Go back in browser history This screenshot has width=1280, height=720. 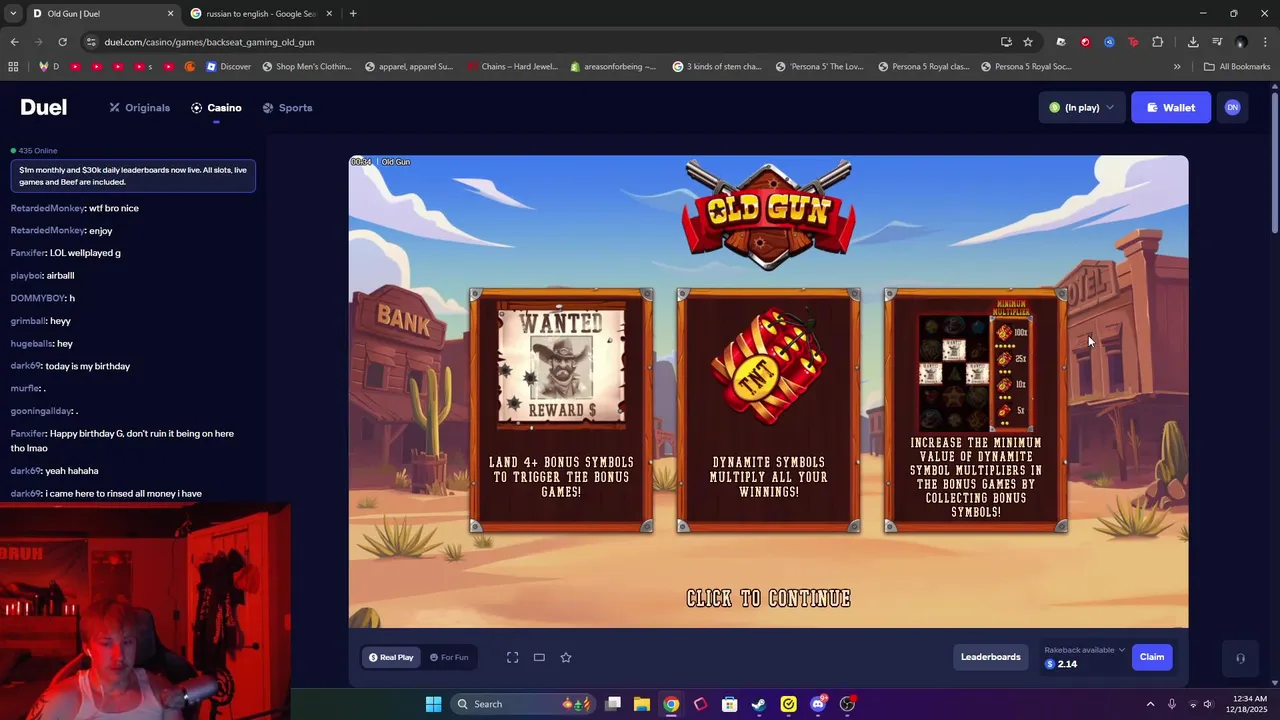click(x=14, y=42)
